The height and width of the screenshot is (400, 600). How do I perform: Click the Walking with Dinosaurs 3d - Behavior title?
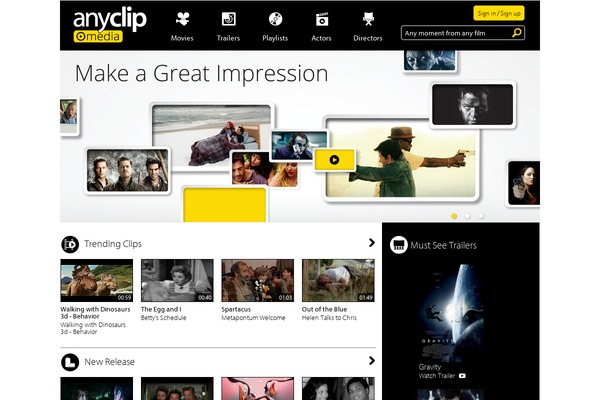[x=95, y=313]
